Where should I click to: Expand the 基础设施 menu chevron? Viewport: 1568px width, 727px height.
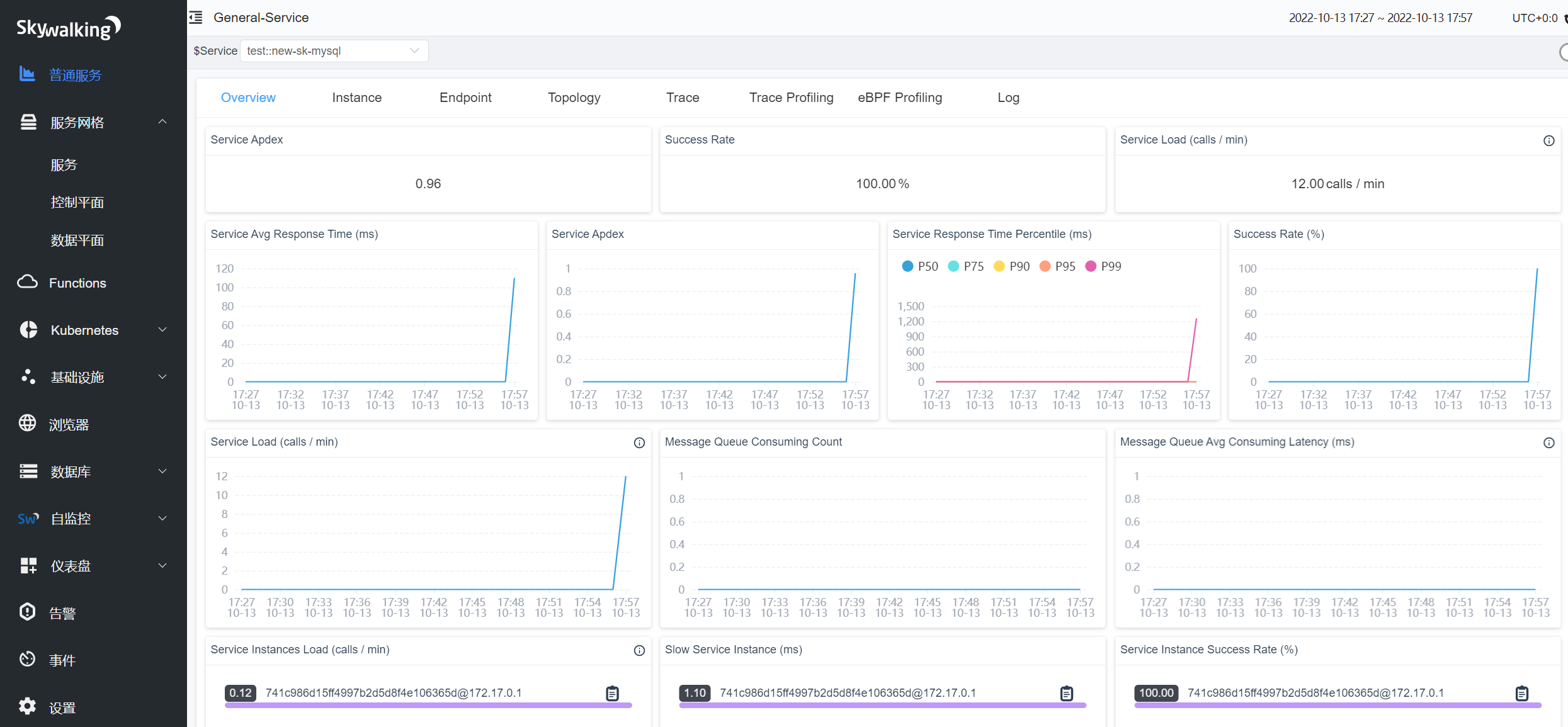pos(162,376)
